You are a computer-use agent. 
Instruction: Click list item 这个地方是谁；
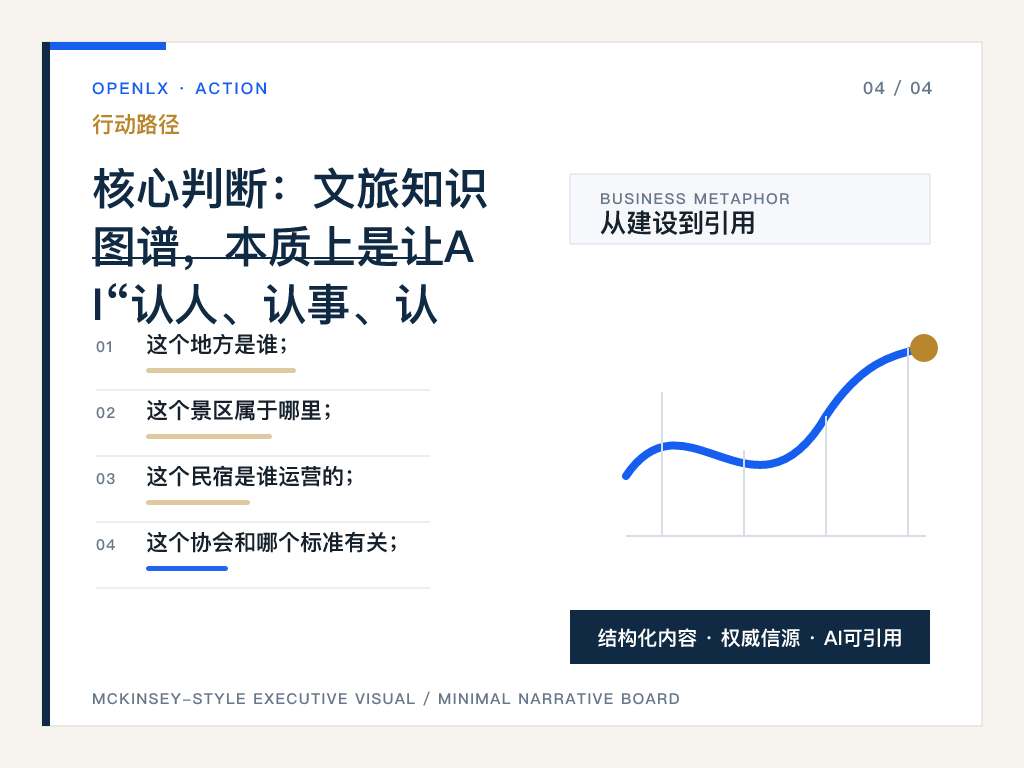coord(216,345)
